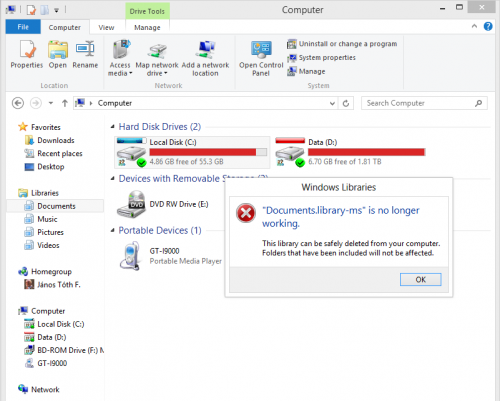Image resolution: width=500 pixels, height=401 pixels.
Task: Click the Local Disk (C:) usage bar
Action: [208, 152]
